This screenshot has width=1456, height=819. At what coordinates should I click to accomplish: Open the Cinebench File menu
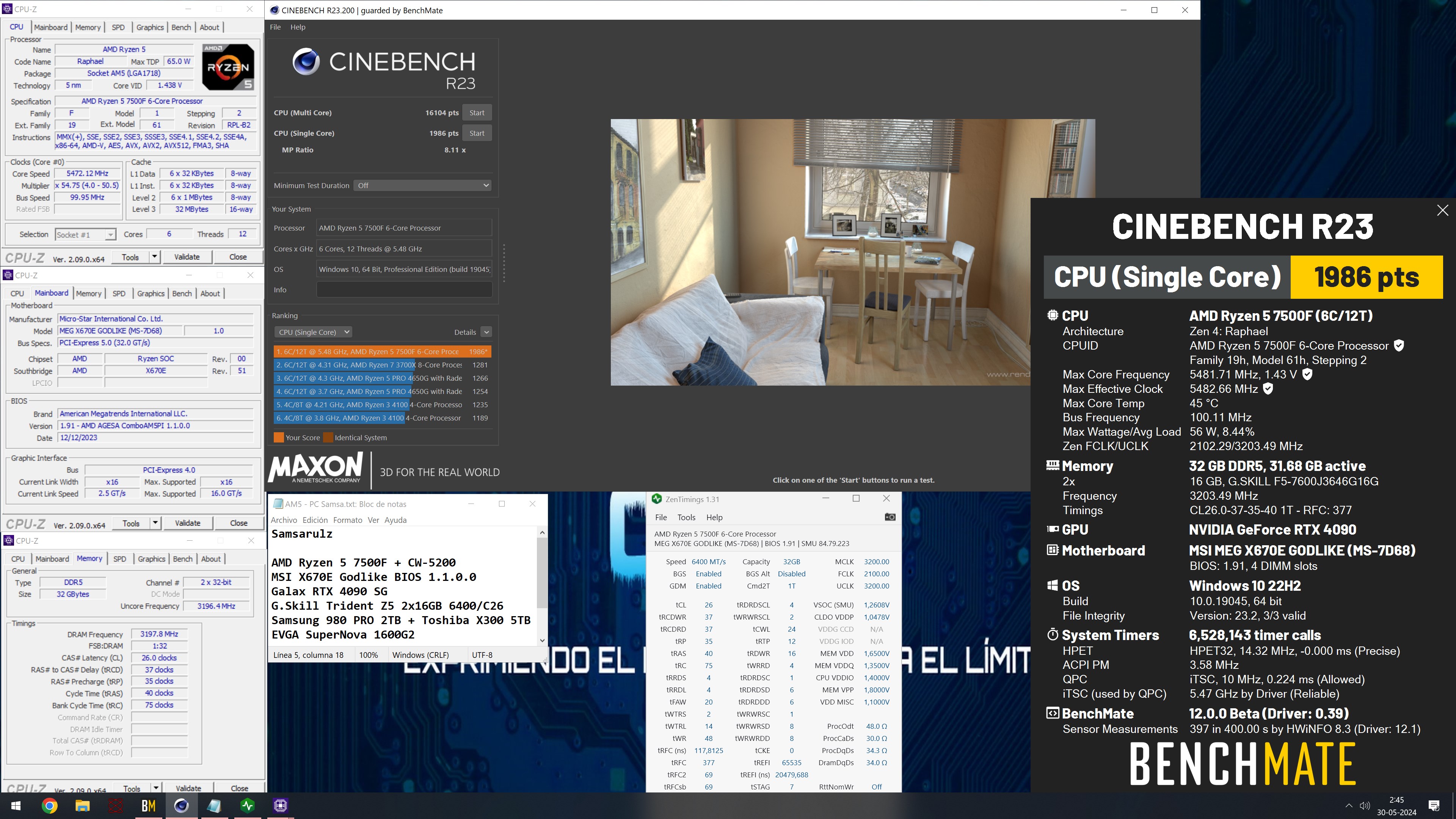(275, 27)
